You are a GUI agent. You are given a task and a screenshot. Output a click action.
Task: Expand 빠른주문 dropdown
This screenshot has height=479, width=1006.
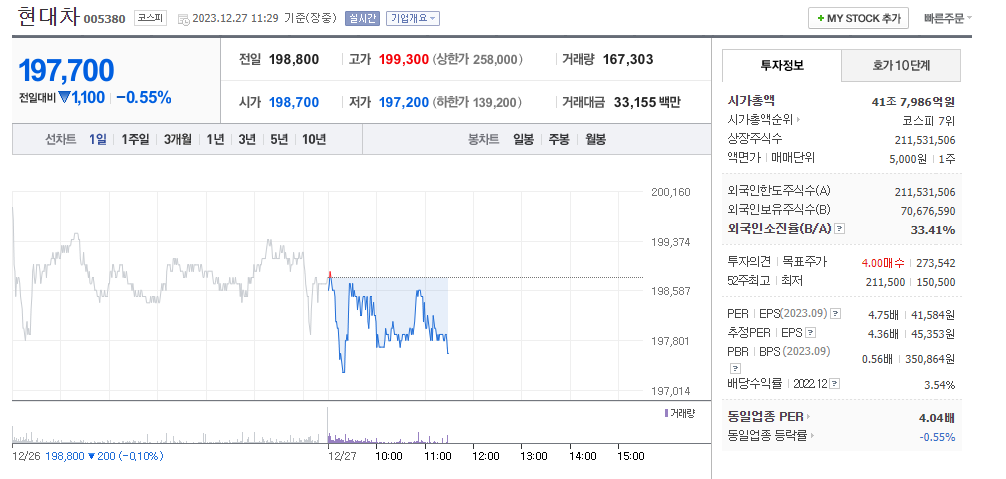pyautogui.click(x=948, y=19)
